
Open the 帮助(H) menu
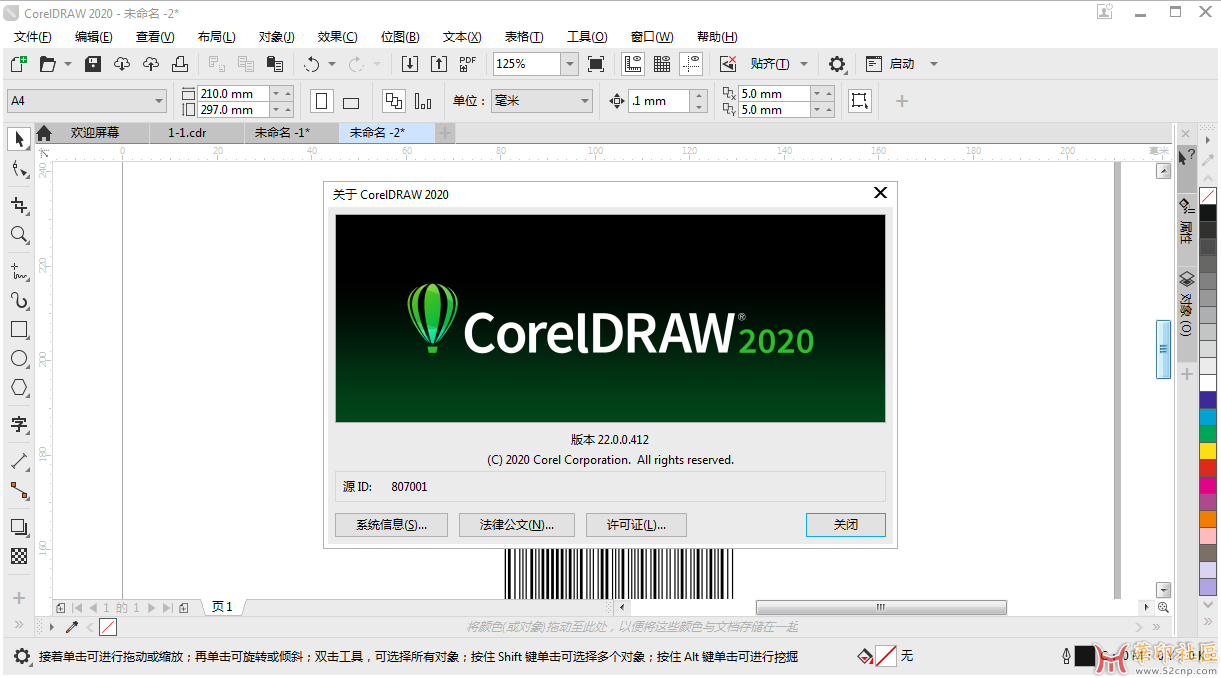click(717, 37)
